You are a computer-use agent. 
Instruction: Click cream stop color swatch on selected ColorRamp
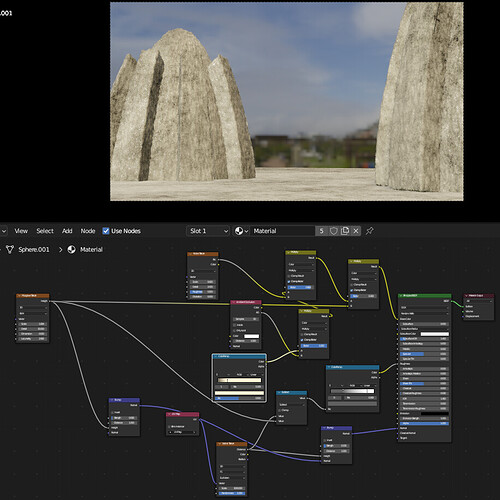[x=239, y=393]
